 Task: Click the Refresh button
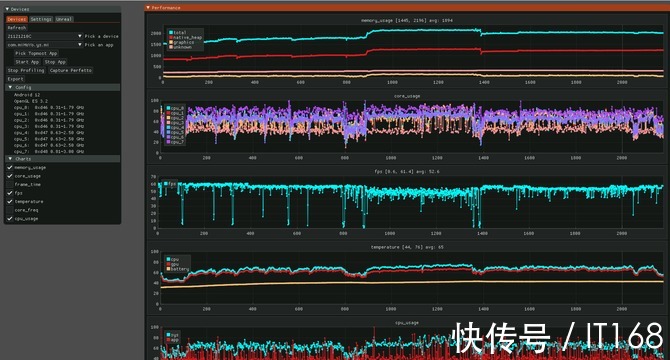tap(17, 28)
